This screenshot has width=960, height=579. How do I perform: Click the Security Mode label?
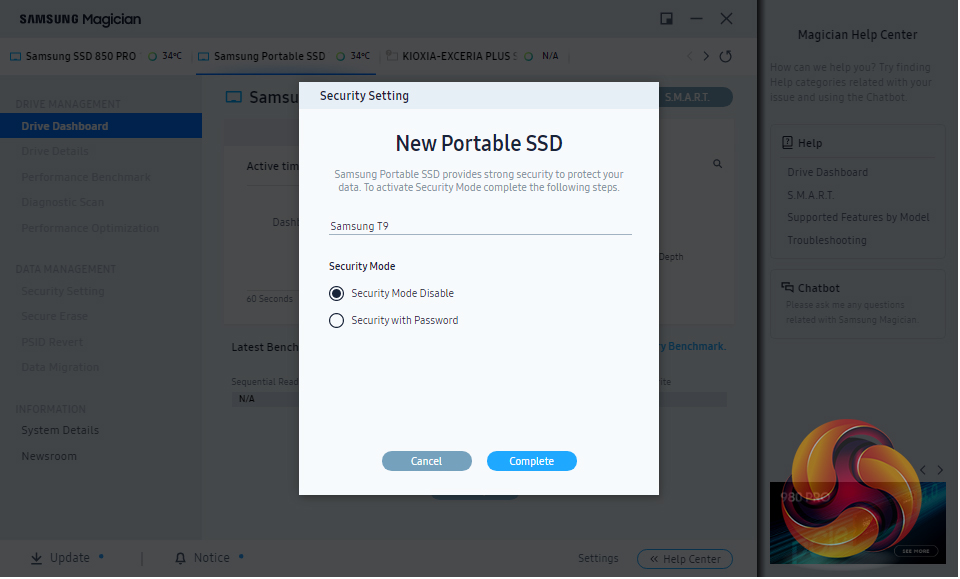362,267
